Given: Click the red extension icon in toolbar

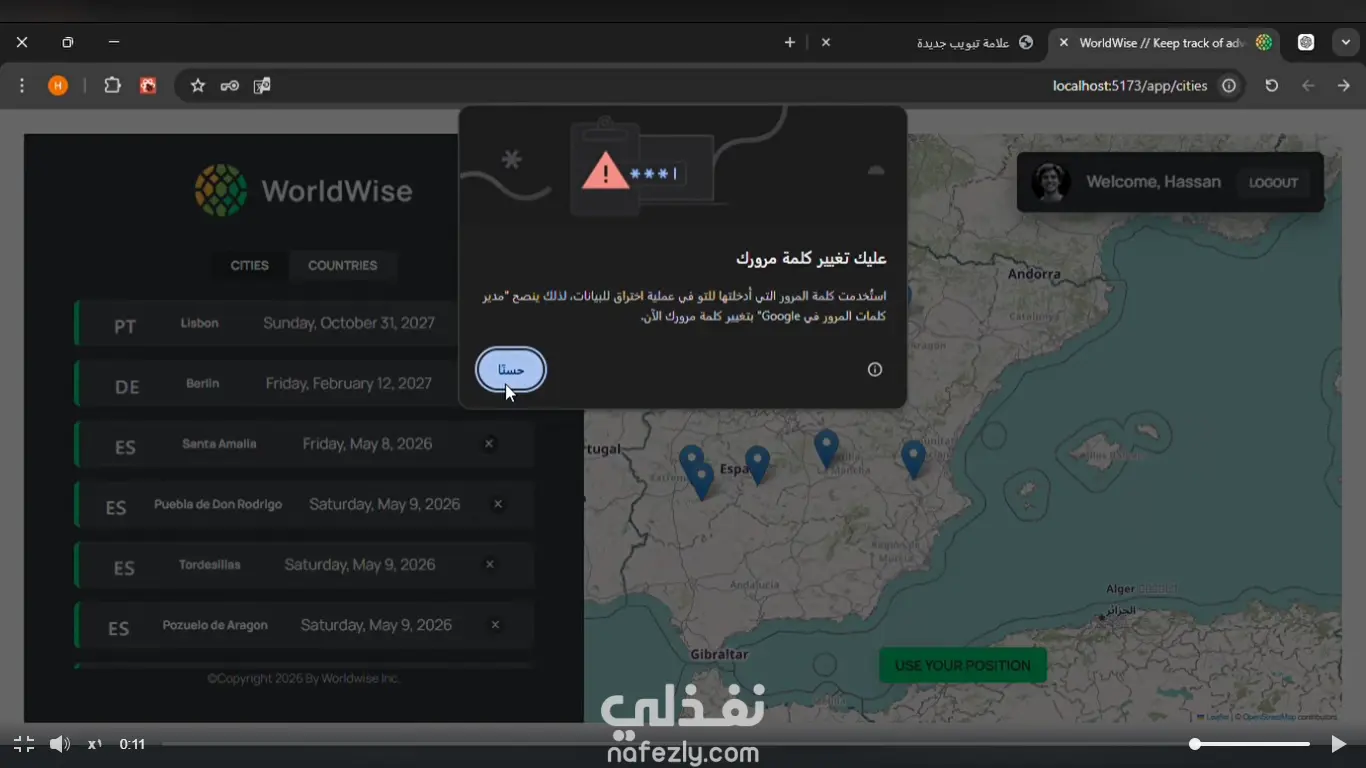Looking at the screenshot, I should 148,86.
